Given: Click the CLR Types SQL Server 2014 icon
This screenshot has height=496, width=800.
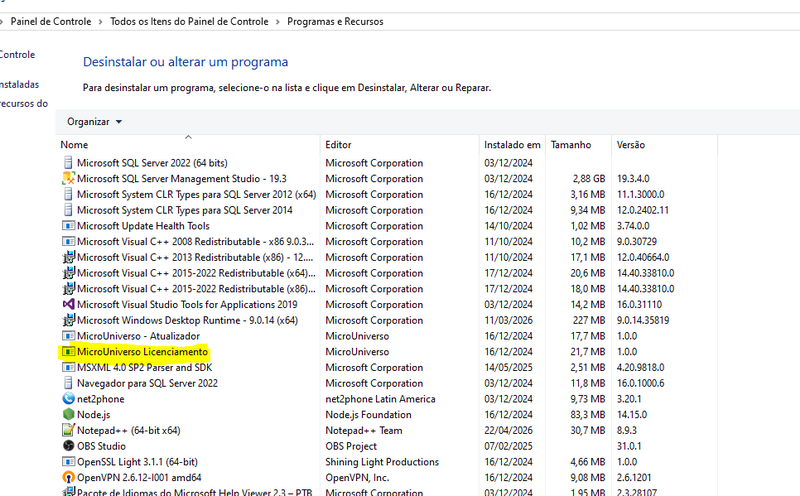Looking at the screenshot, I should [68, 210].
